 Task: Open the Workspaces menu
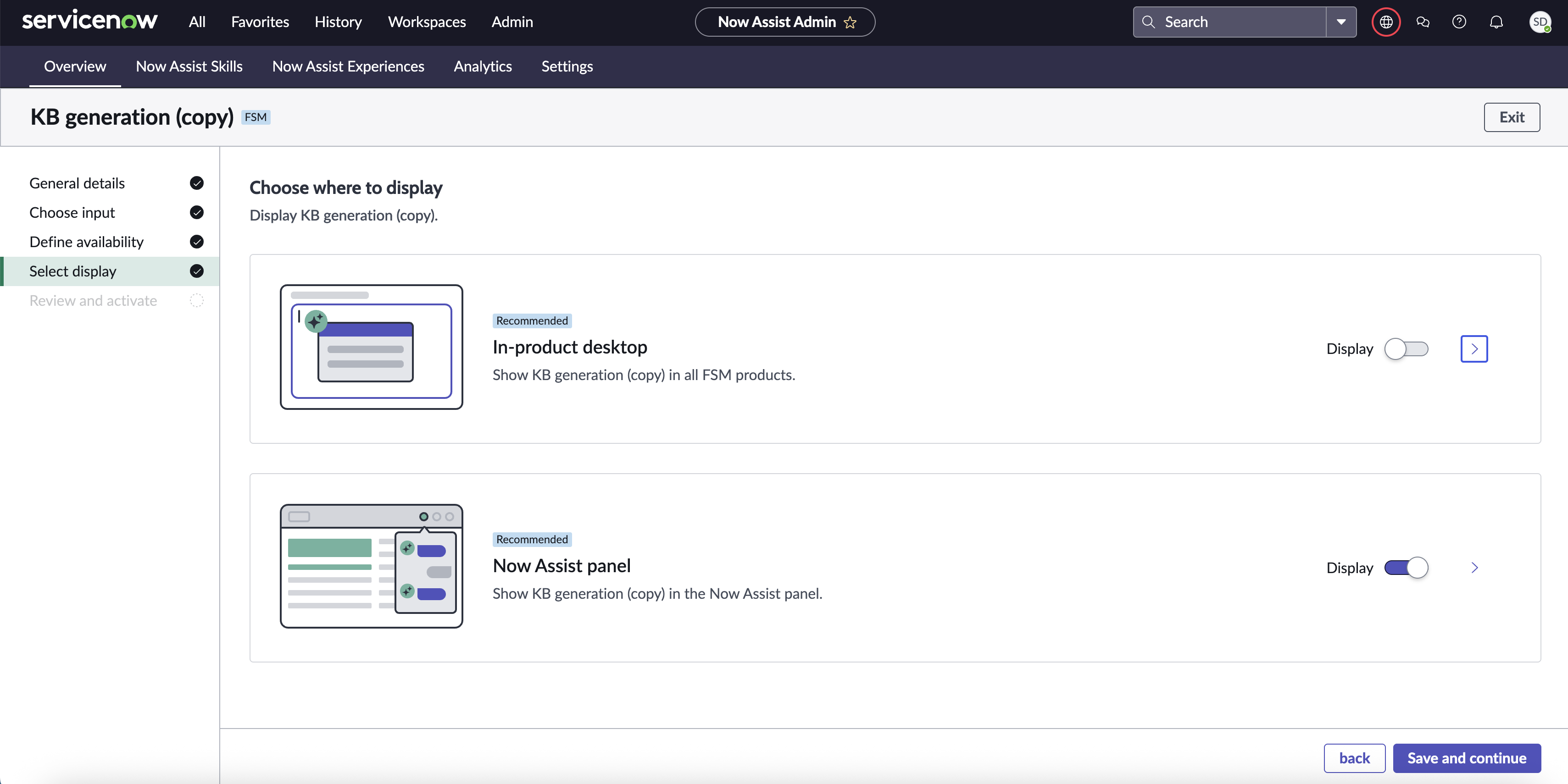tap(427, 22)
